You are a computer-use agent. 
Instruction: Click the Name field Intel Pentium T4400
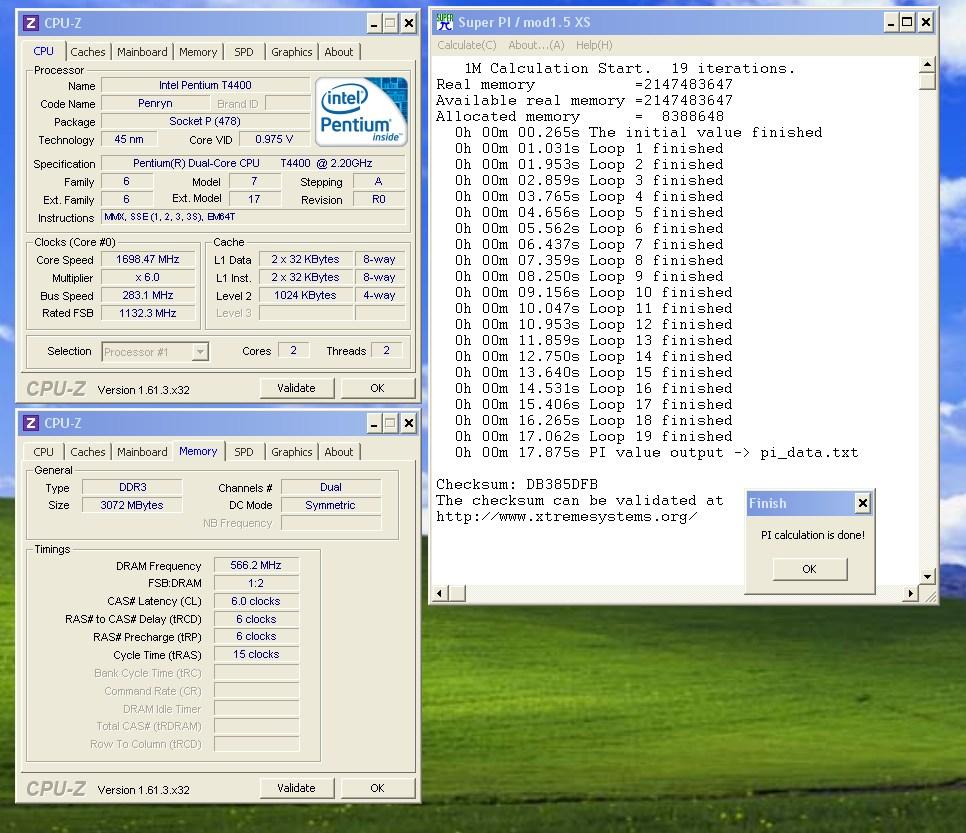click(205, 85)
